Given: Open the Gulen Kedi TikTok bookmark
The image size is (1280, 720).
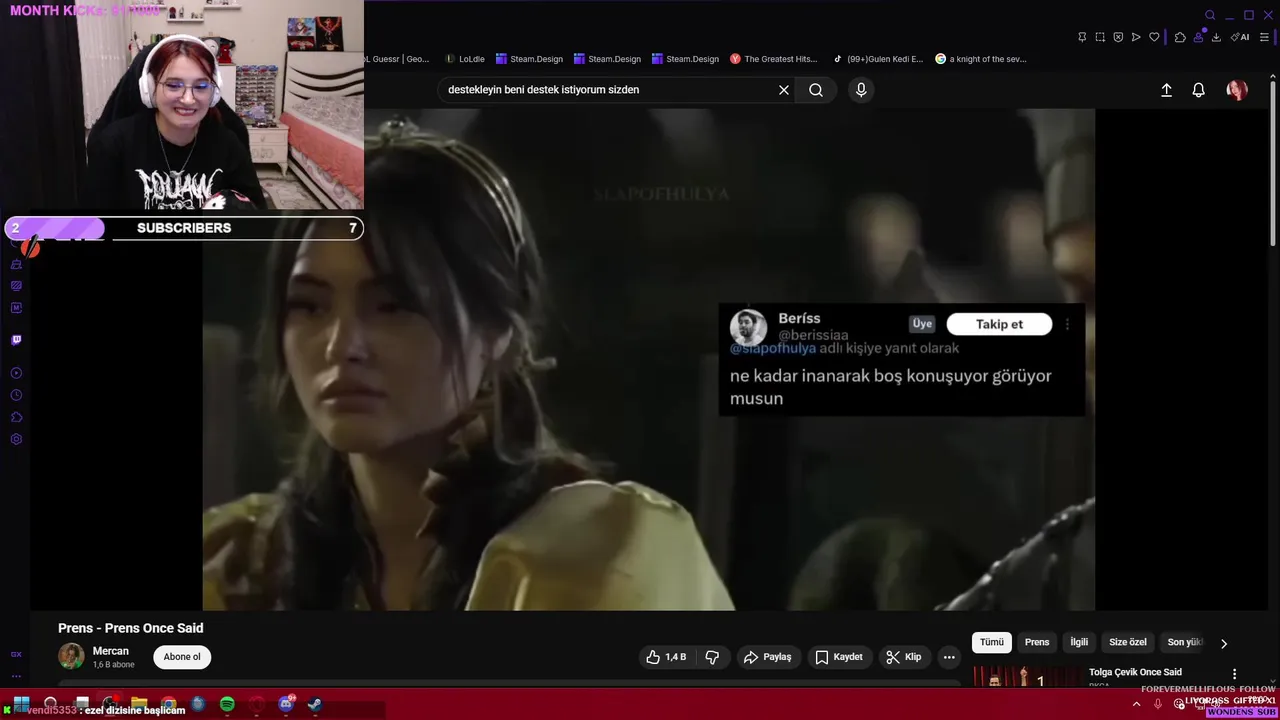Looking at the screenshot, I should coord(878,59).
